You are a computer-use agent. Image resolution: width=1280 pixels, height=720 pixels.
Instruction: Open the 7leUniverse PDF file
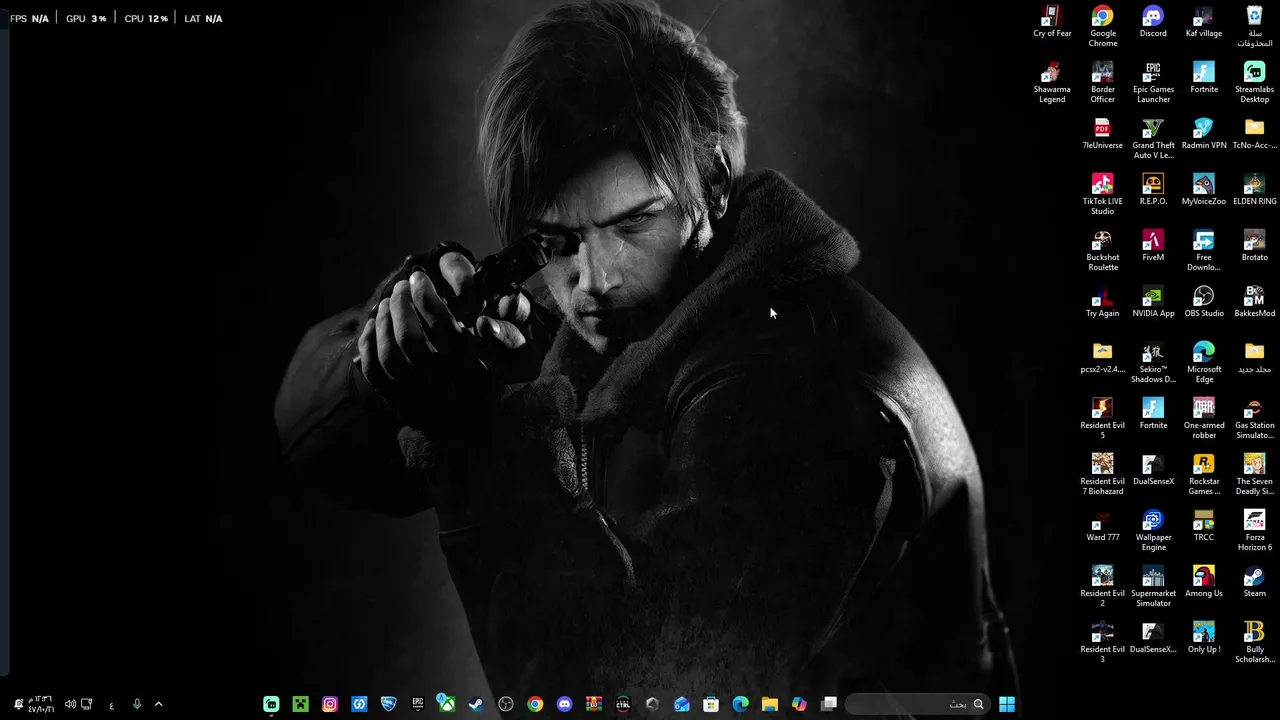pyautogui.click(x=1102, y=134)
